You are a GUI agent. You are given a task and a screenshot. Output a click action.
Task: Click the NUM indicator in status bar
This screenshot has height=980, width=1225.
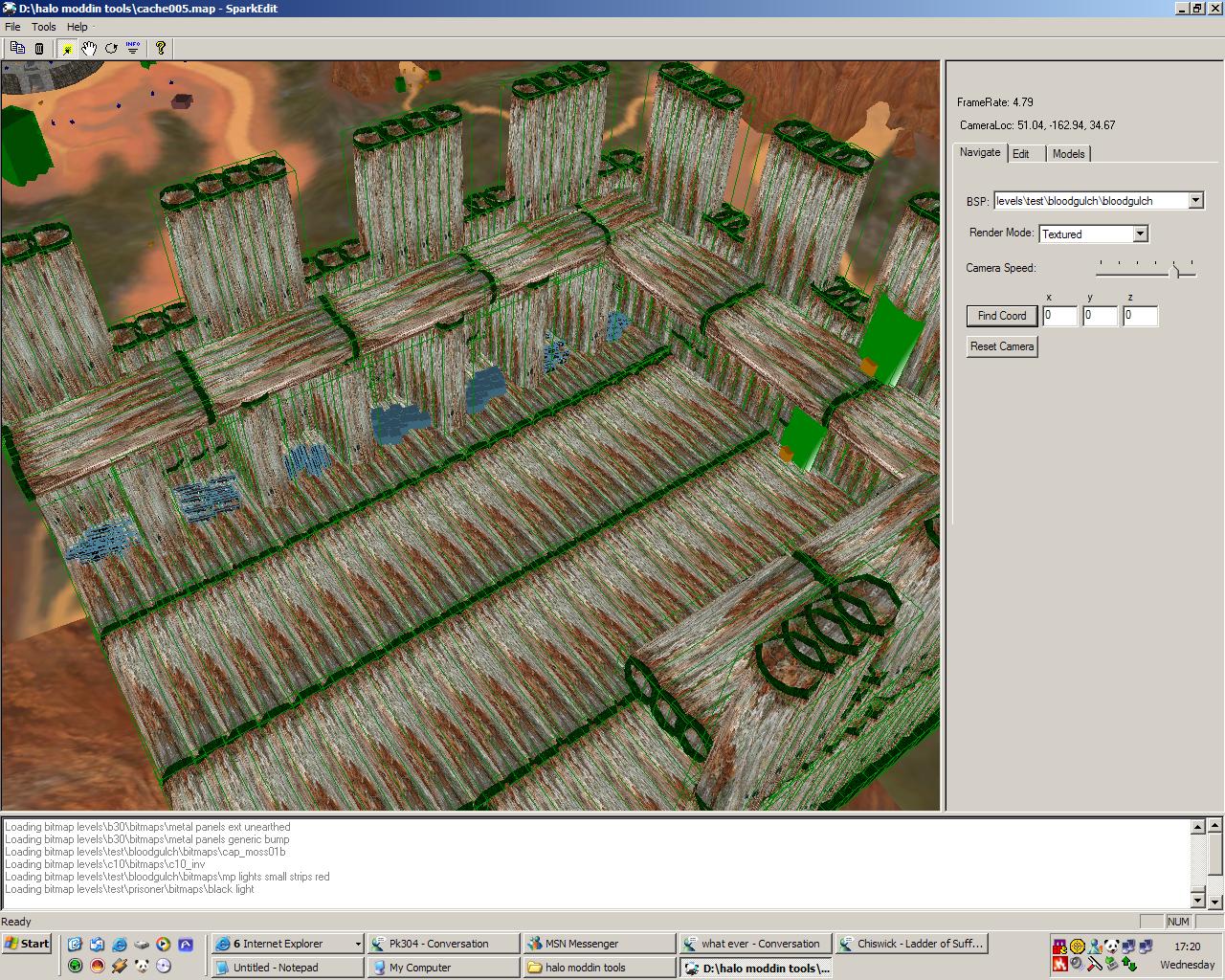point(1178,922)
